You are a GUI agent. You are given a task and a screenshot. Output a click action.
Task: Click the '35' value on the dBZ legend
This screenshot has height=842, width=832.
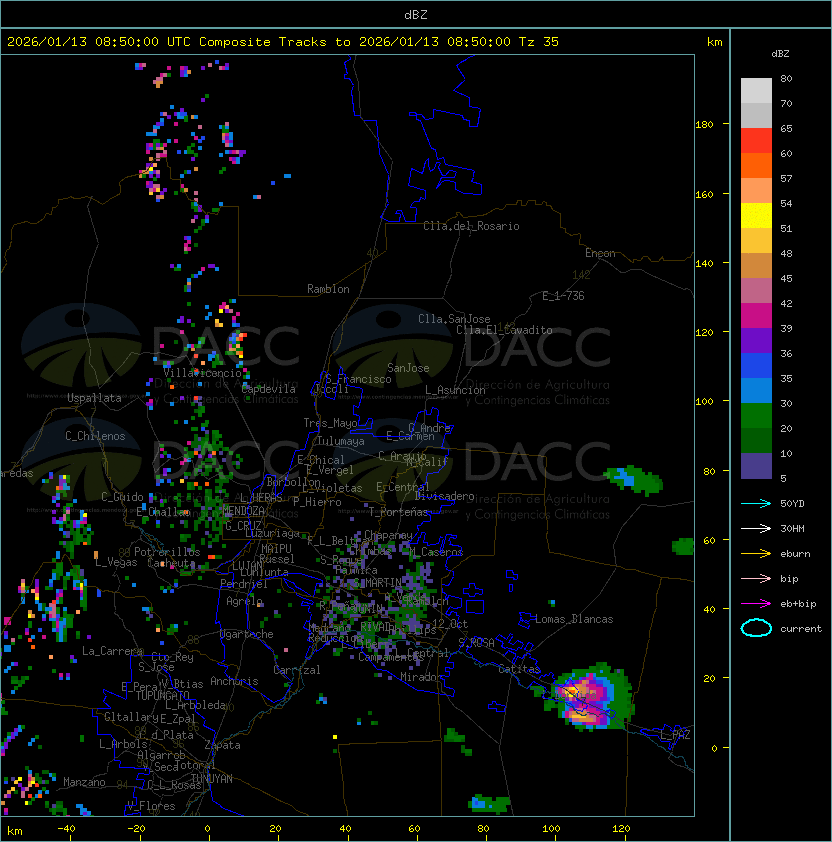coord(786,379)
